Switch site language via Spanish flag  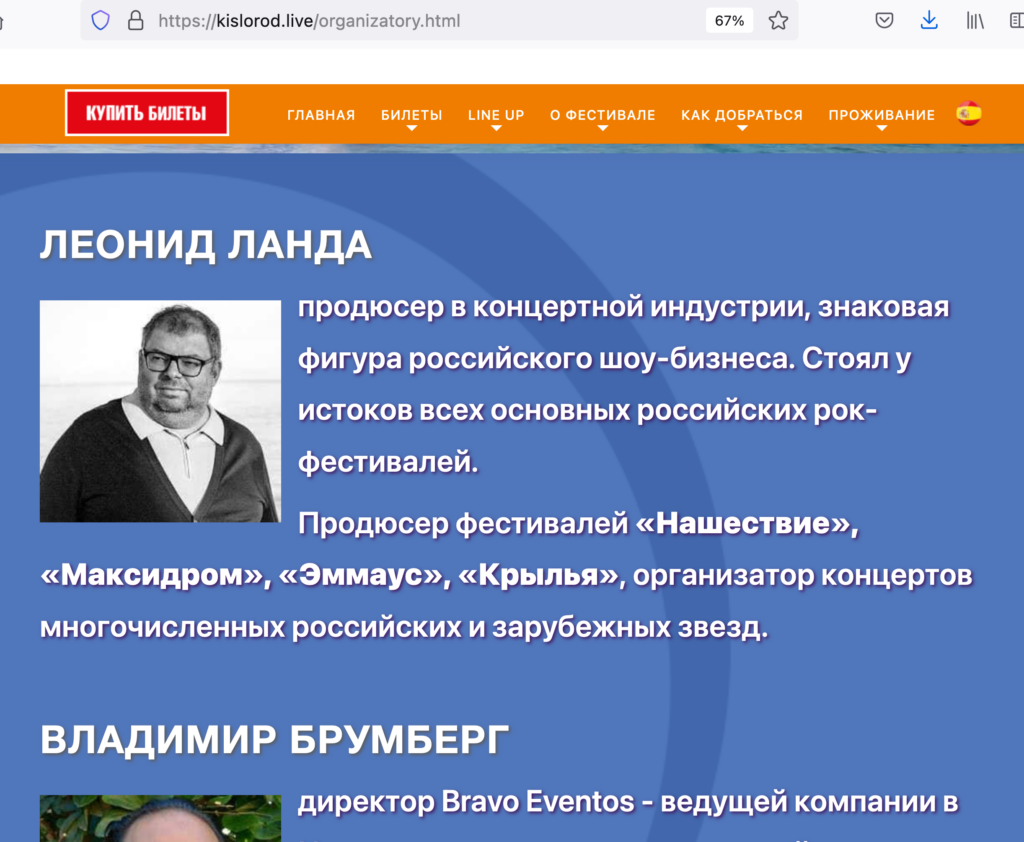[968, 114]
